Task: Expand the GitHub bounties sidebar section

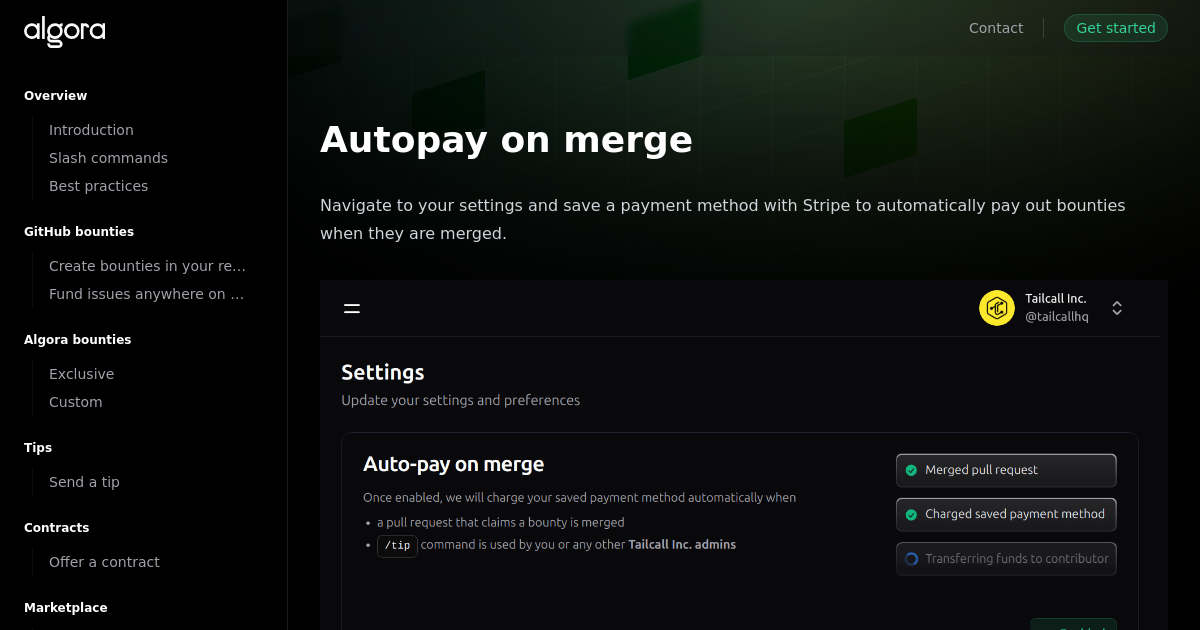Action: (79, 231)
